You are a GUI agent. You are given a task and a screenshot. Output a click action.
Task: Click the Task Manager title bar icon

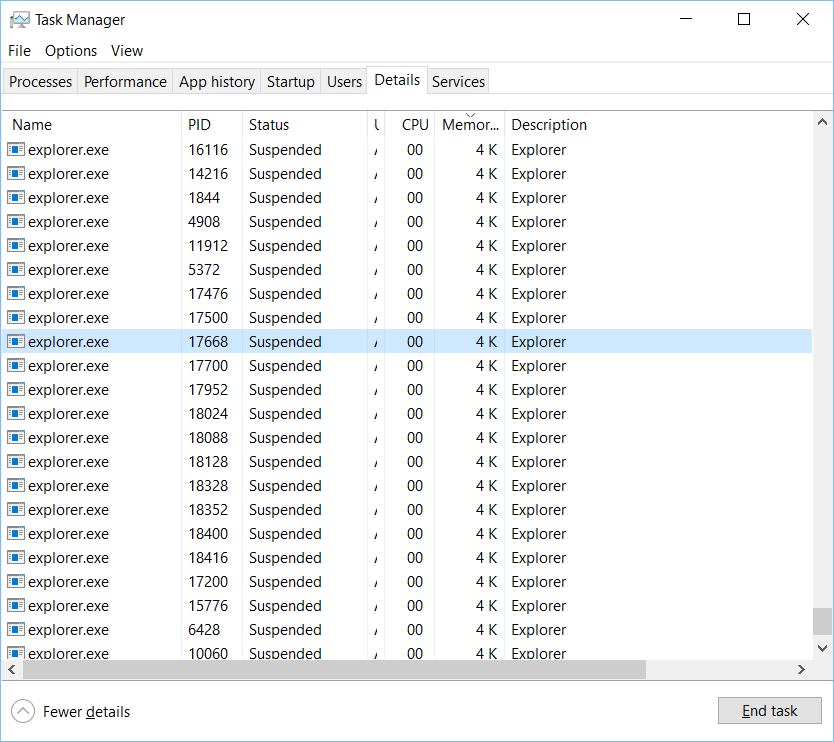pos(19,19)
